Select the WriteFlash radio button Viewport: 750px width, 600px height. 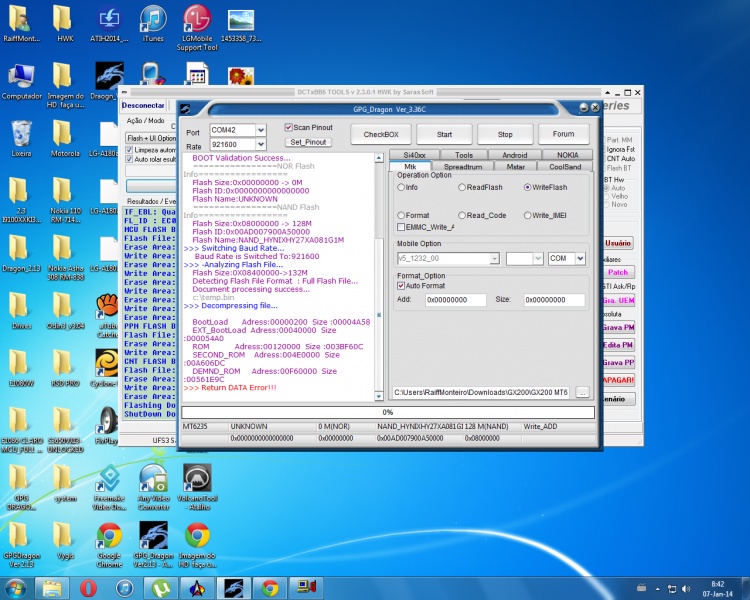pos(527,187)
